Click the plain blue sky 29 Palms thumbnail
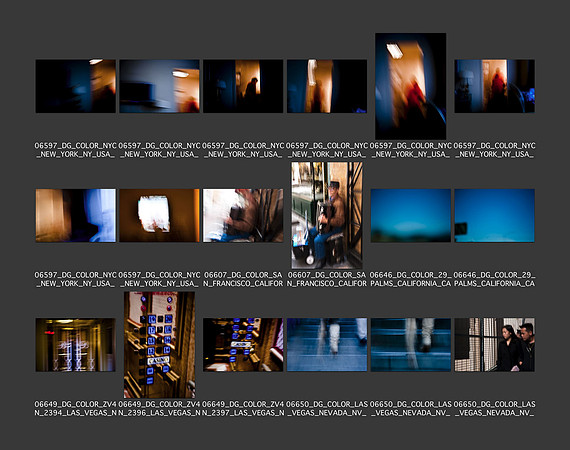 click(x=410, y=215)
